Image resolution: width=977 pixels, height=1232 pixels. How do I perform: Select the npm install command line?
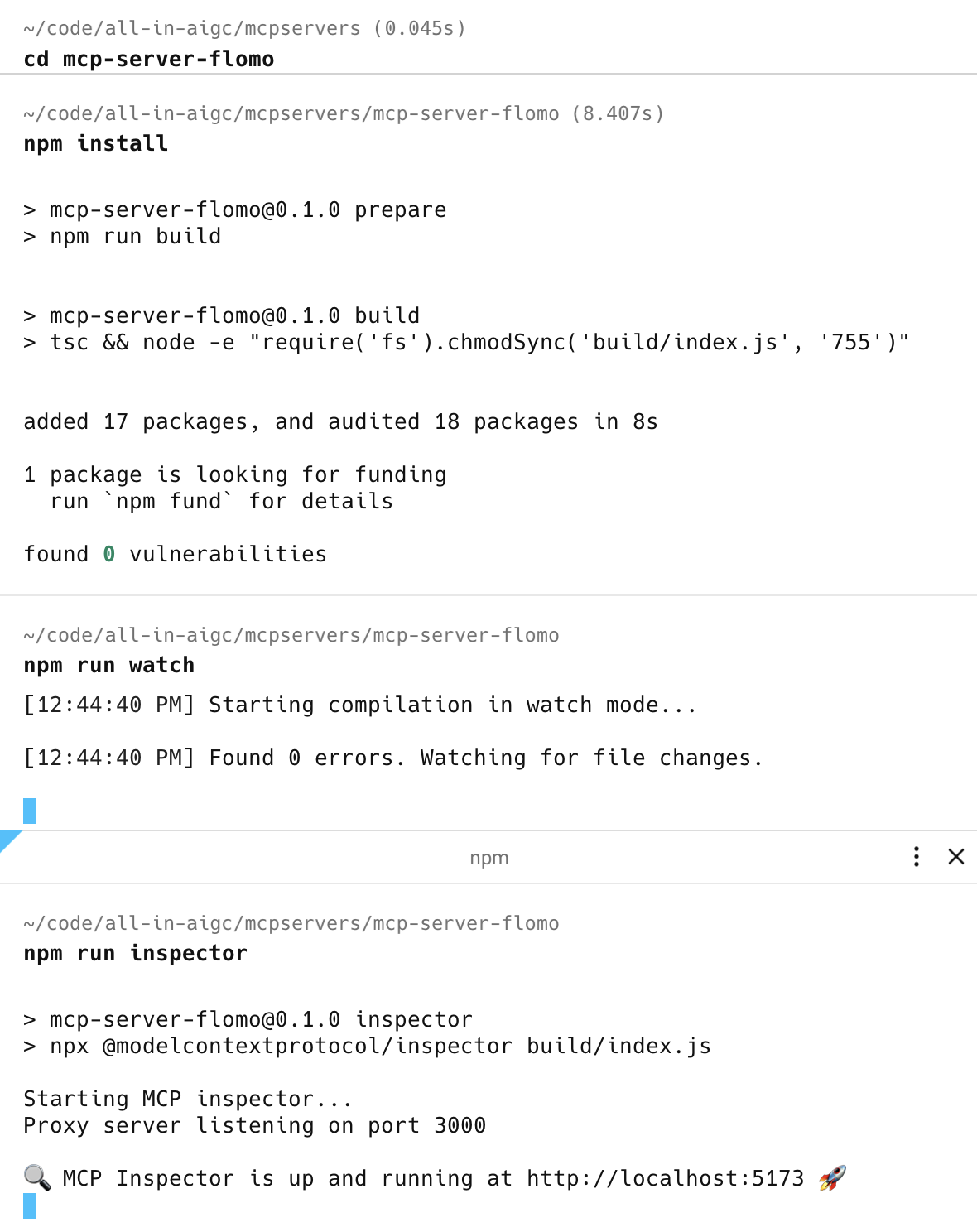[96, 143]
